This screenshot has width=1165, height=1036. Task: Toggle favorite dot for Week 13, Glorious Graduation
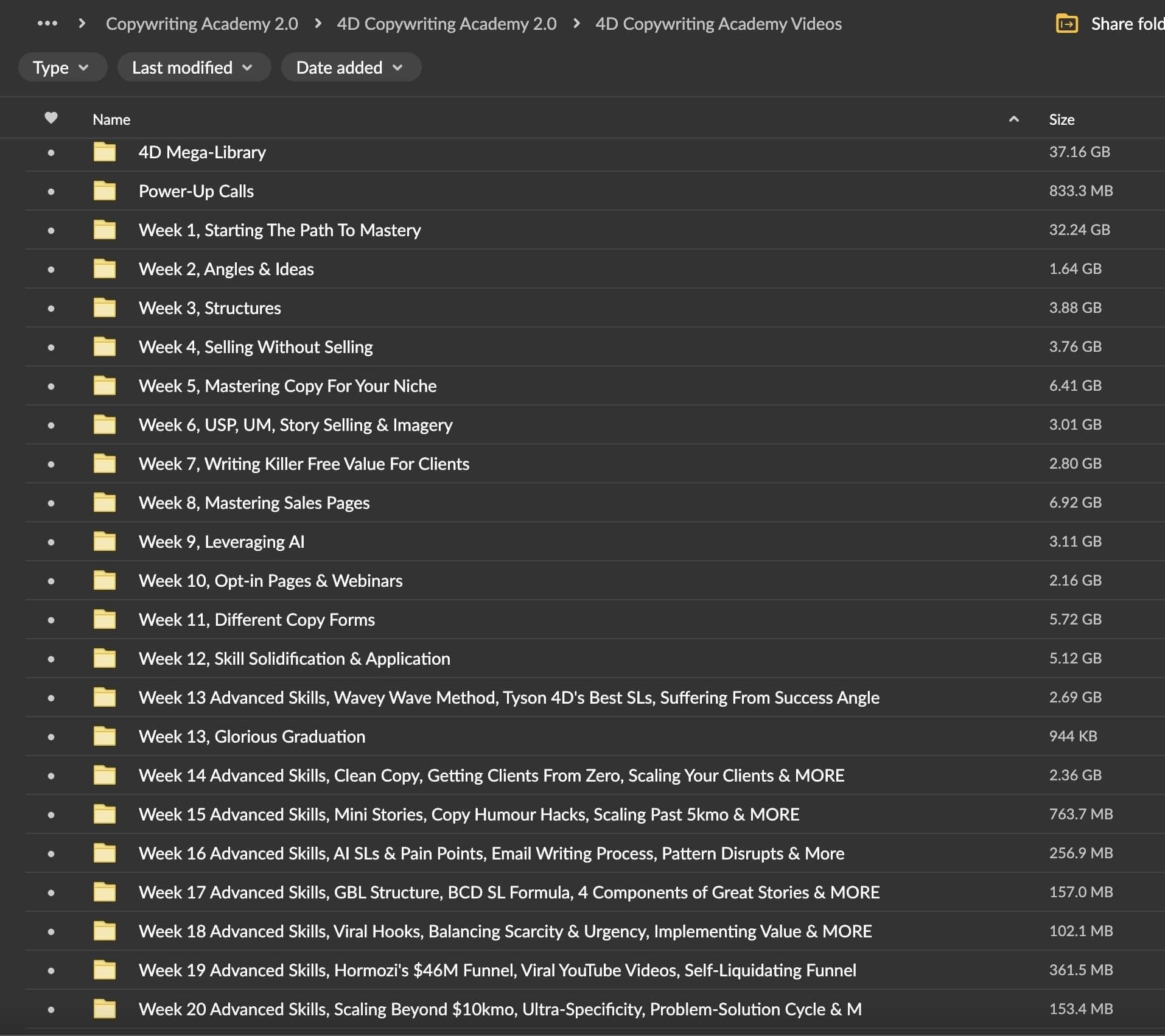tap(51, 737)
